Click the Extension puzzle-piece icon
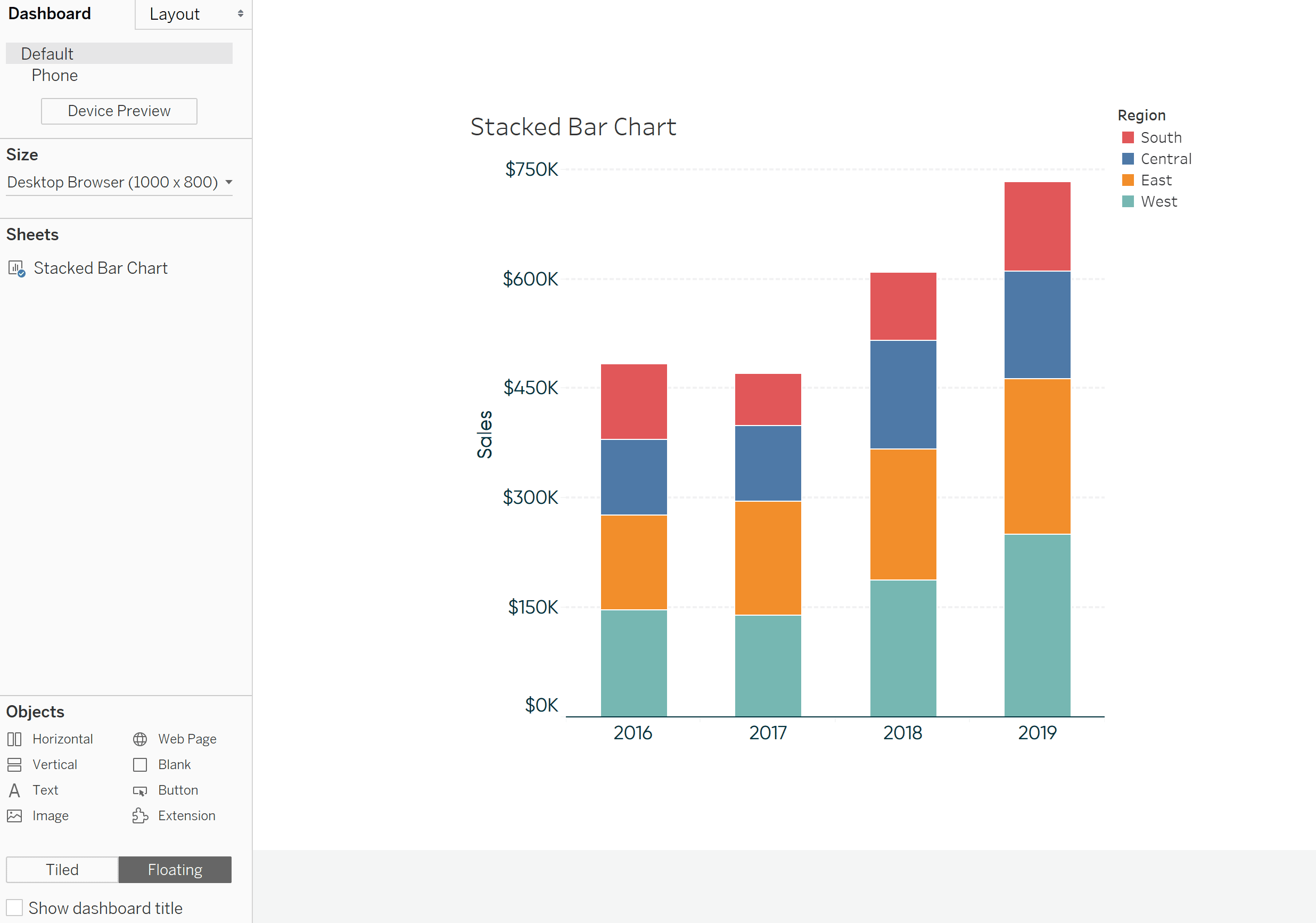The height and width of the screenshot is (923, 1316). point(140,816)
